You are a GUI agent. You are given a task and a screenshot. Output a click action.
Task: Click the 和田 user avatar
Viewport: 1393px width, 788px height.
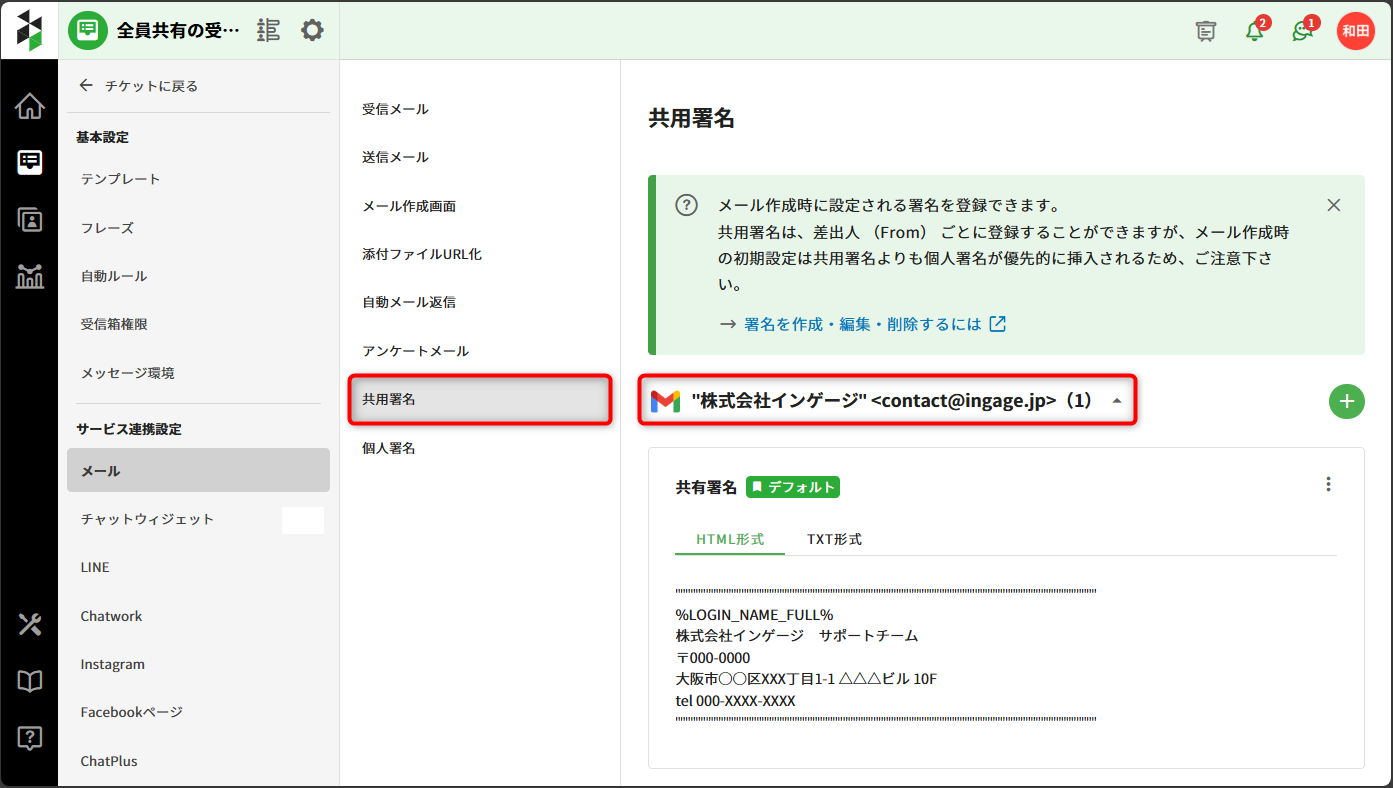[x=1355, y=31]
